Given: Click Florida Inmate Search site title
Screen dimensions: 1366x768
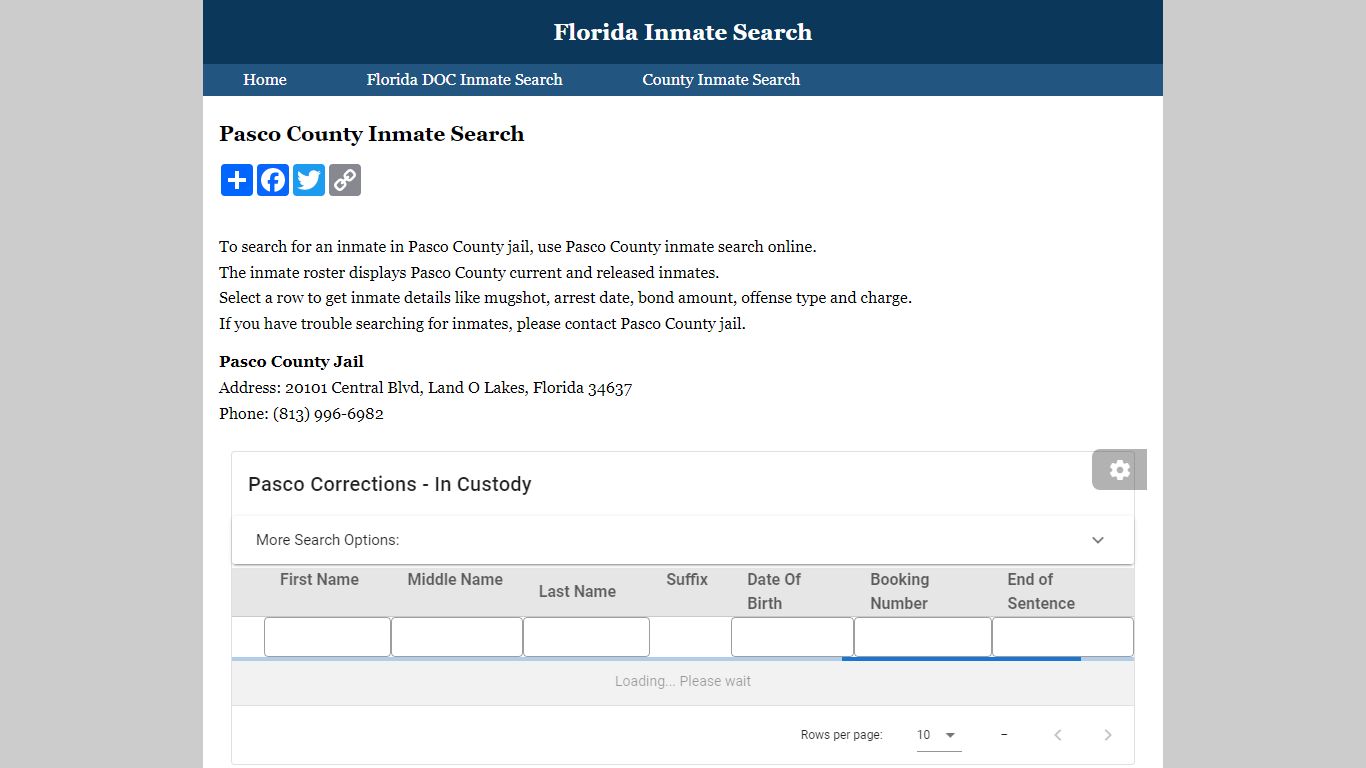Looking at the screenshot, I should 683,32.
